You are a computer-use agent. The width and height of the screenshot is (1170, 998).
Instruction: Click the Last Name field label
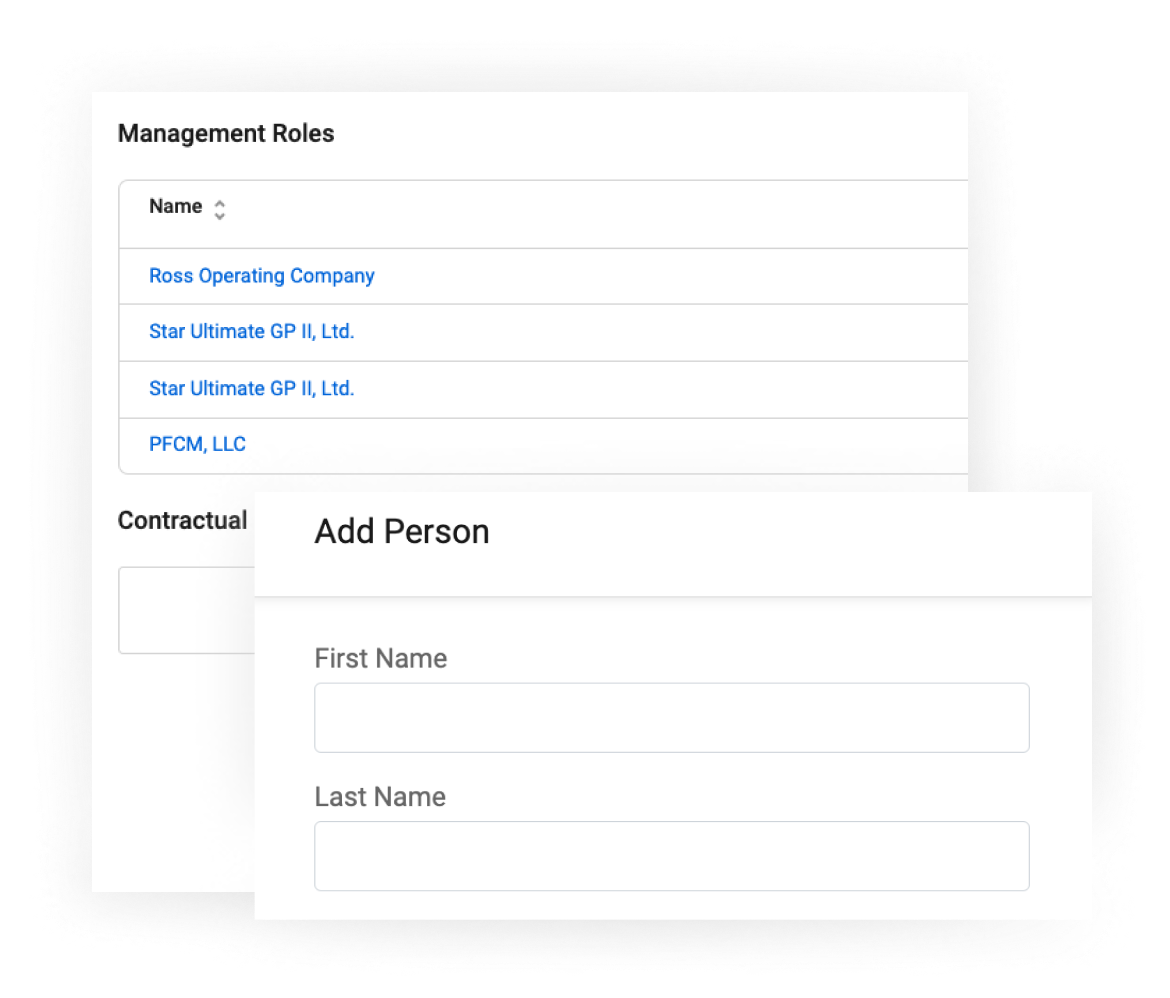[x=379, y=796]
